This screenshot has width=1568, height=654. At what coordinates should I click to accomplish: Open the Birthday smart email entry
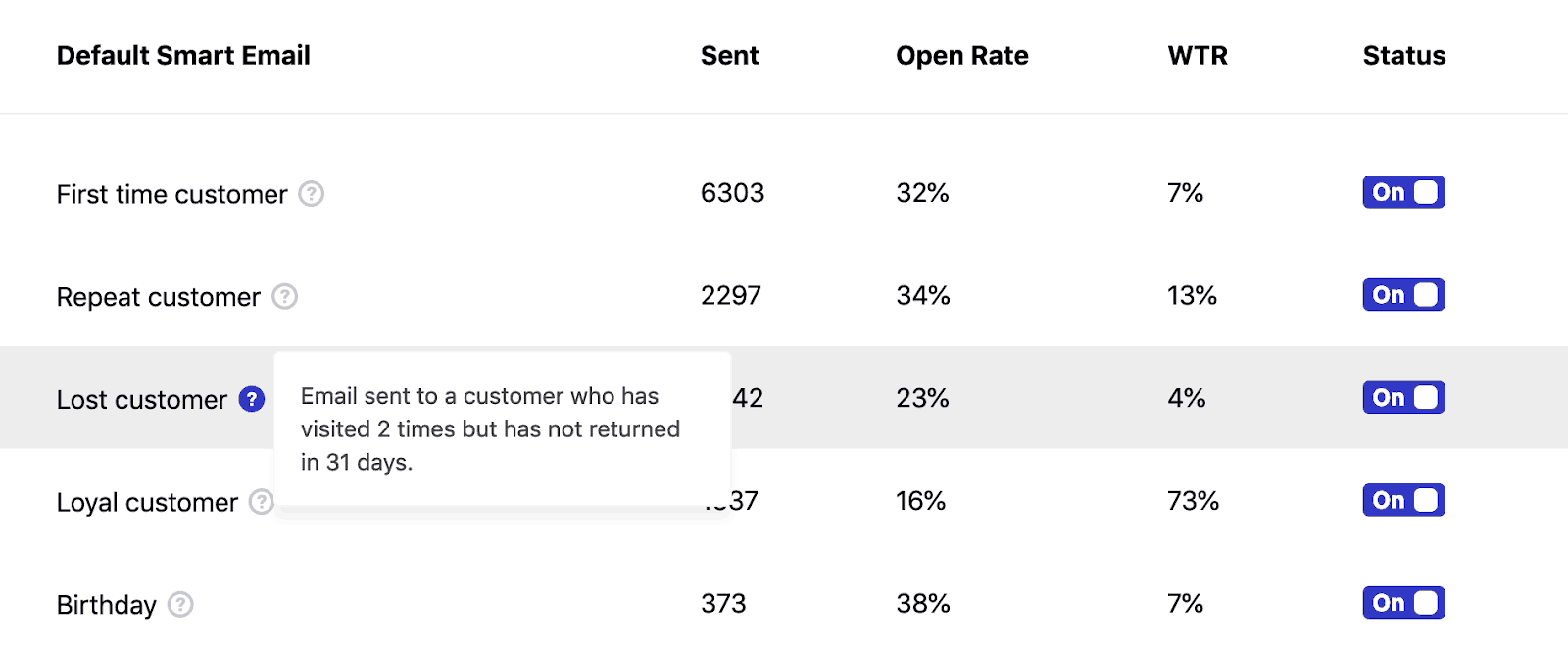tap(106, 605)
